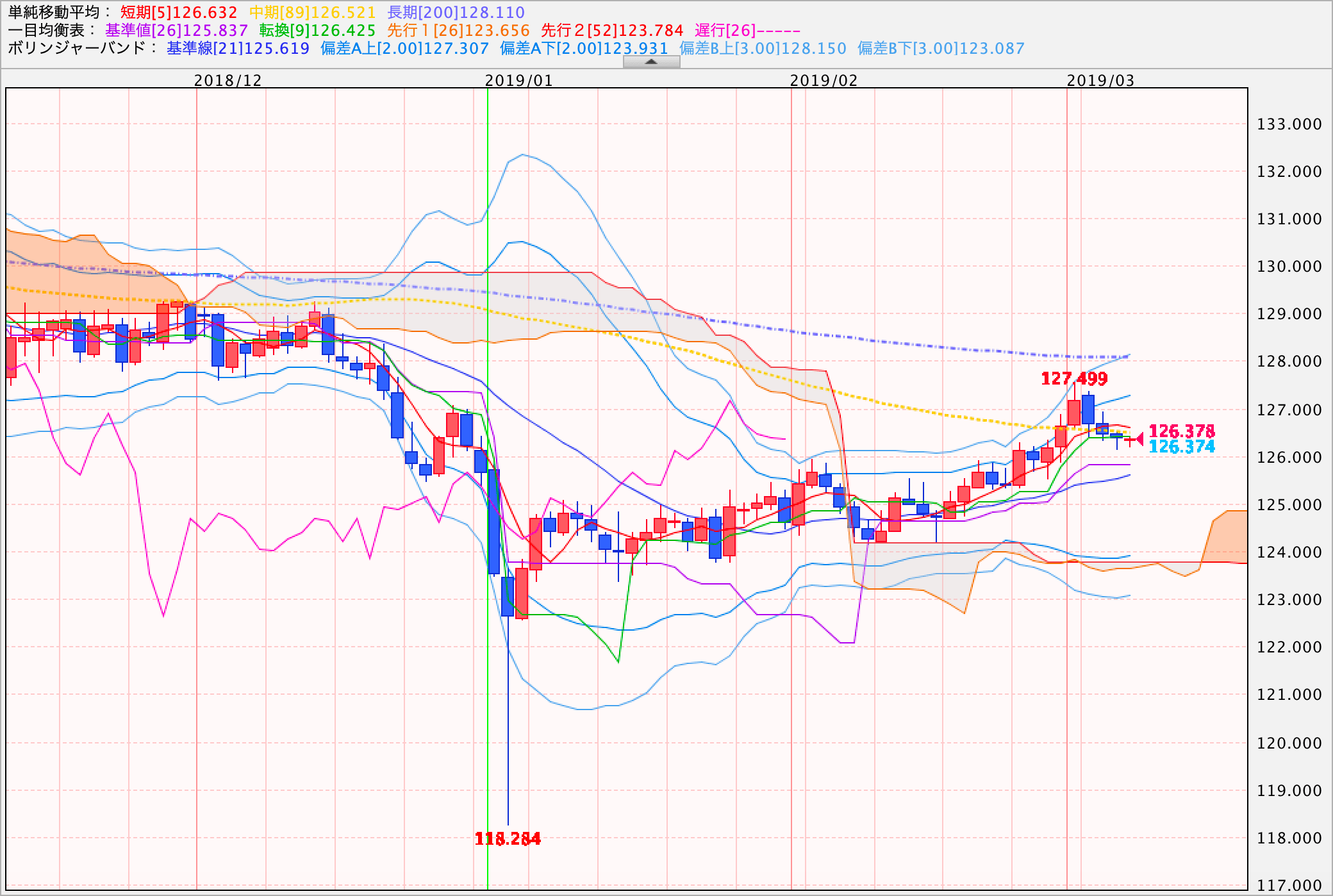Click 偏差A下[2.00]123.931 legend entry
The width and height of the screenshot is (1333, 896).
[x=584, y=48]
